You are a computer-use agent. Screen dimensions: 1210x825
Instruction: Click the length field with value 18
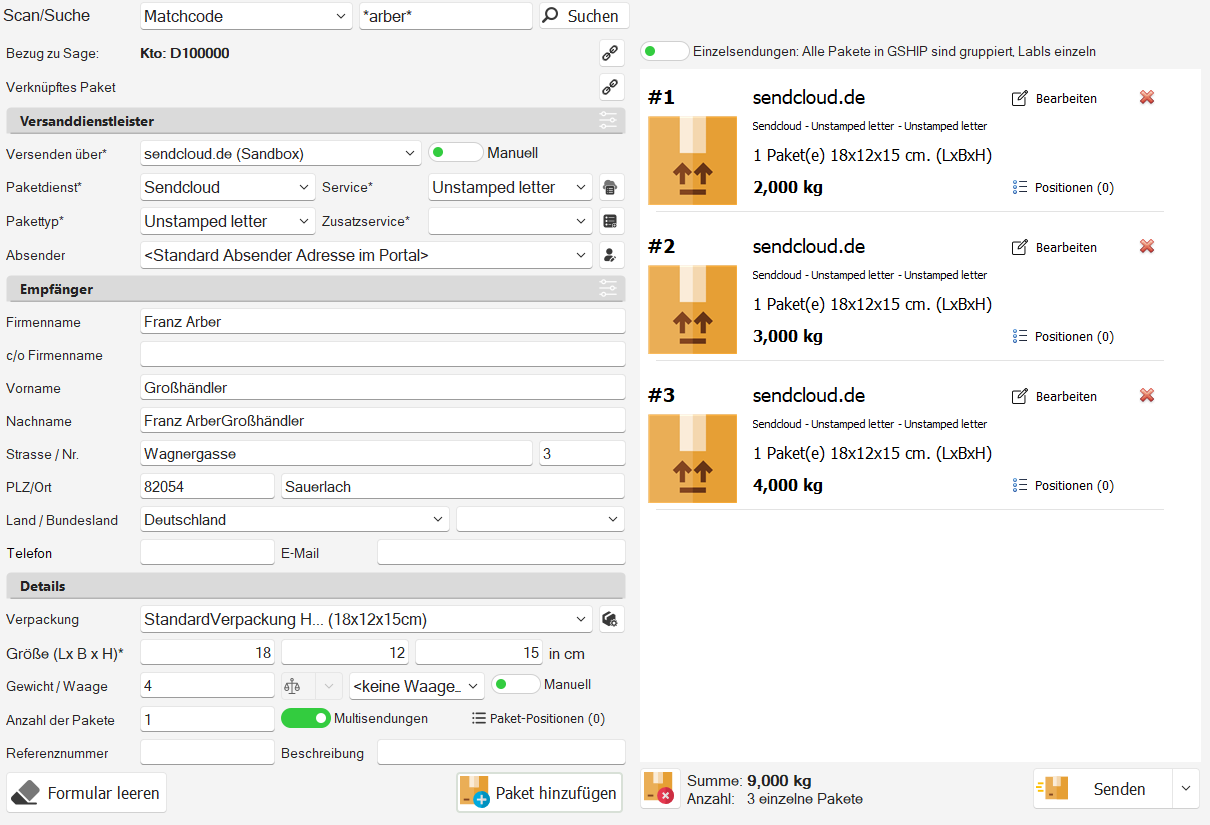pyautogui.click(x=207, y=653)
